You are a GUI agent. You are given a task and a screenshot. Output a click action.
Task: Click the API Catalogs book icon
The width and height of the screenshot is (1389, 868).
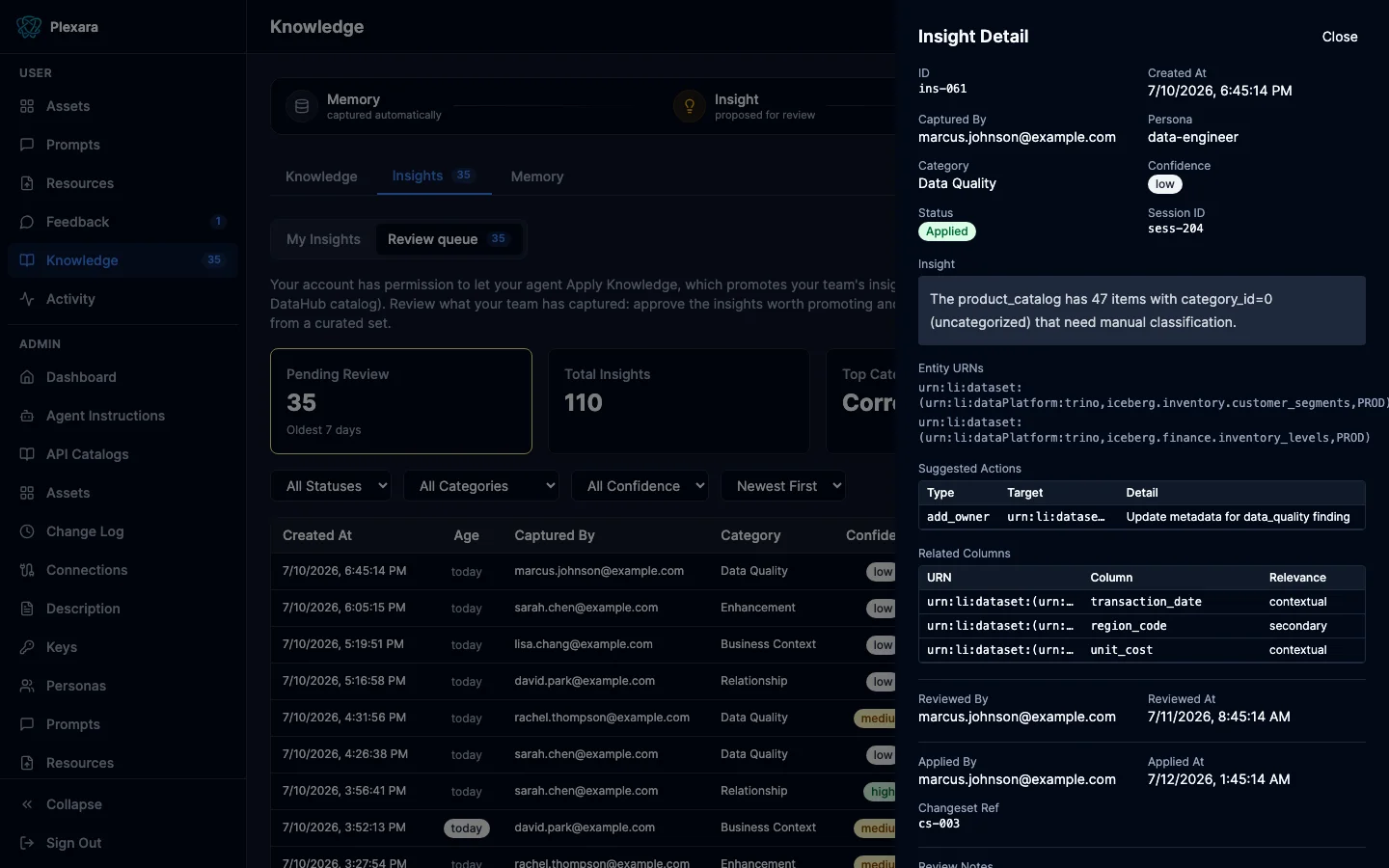[x=27, y=454]
